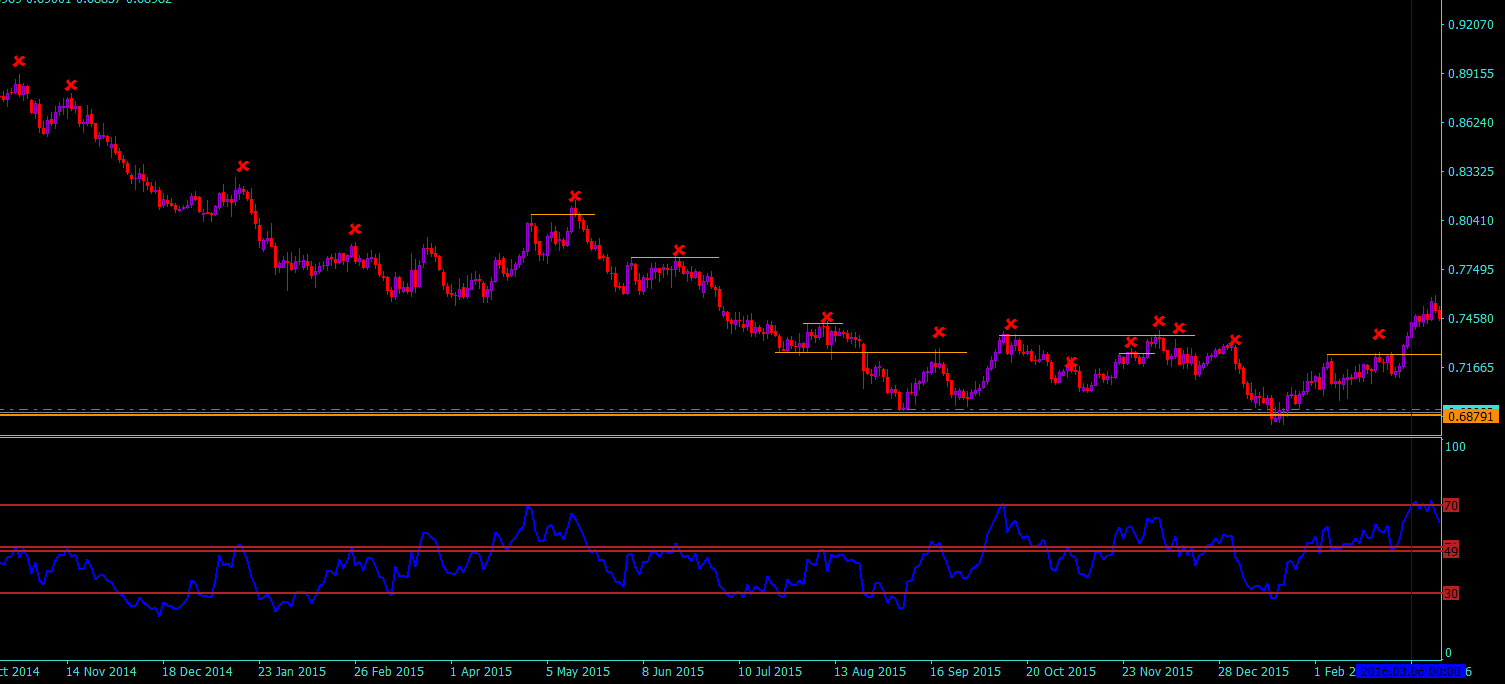Click the 100 label on the RSI scale
Screen dimensions: 1505x684
(x=1455, y=446)
